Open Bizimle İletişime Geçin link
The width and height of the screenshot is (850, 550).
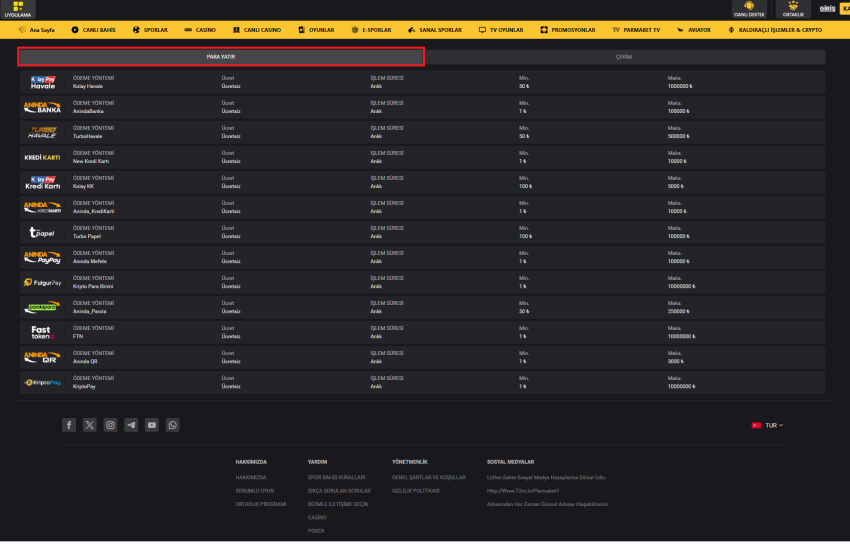(338, 504)
